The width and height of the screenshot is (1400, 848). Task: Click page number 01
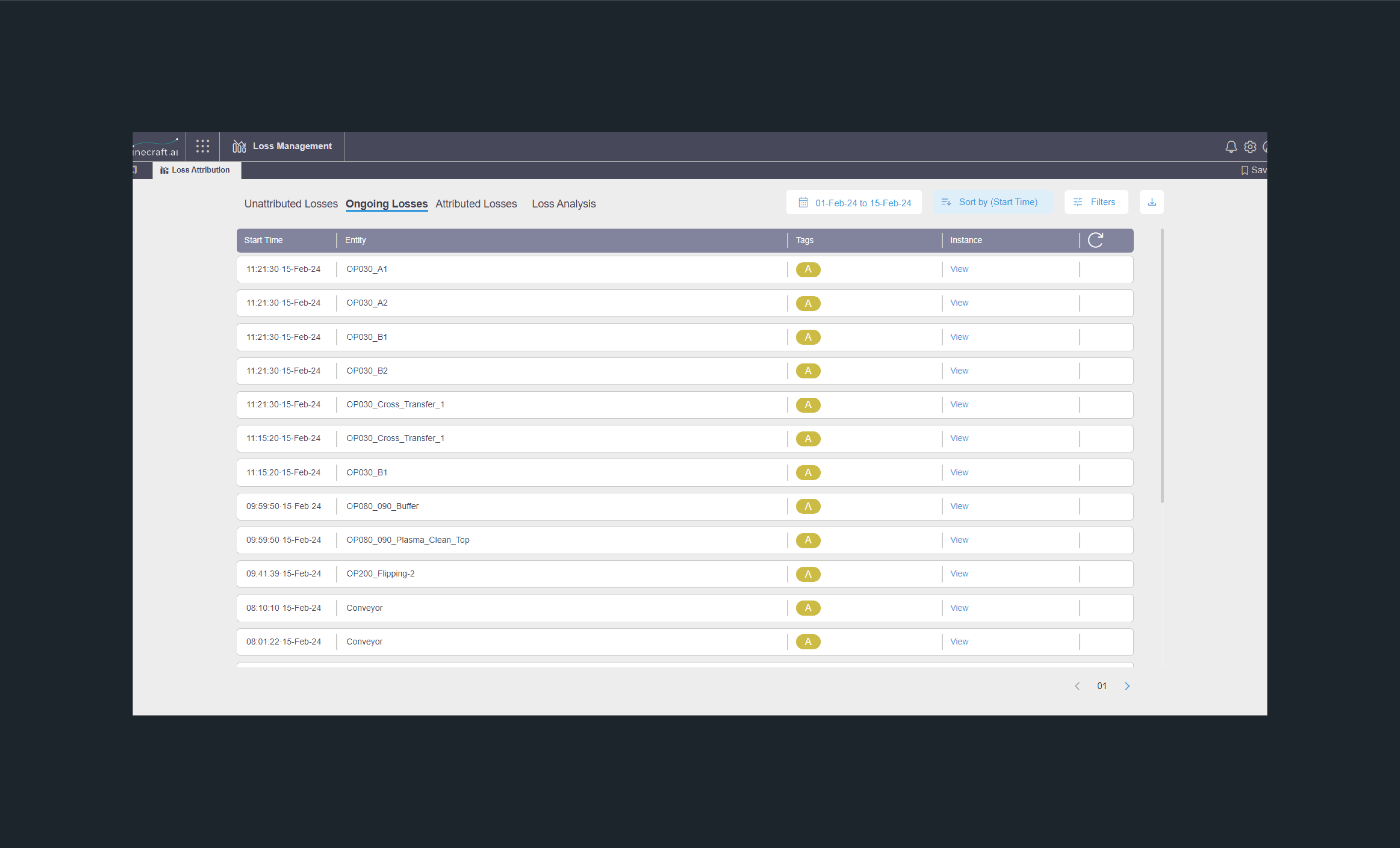pyautogui.click(x=1102, y=686)
